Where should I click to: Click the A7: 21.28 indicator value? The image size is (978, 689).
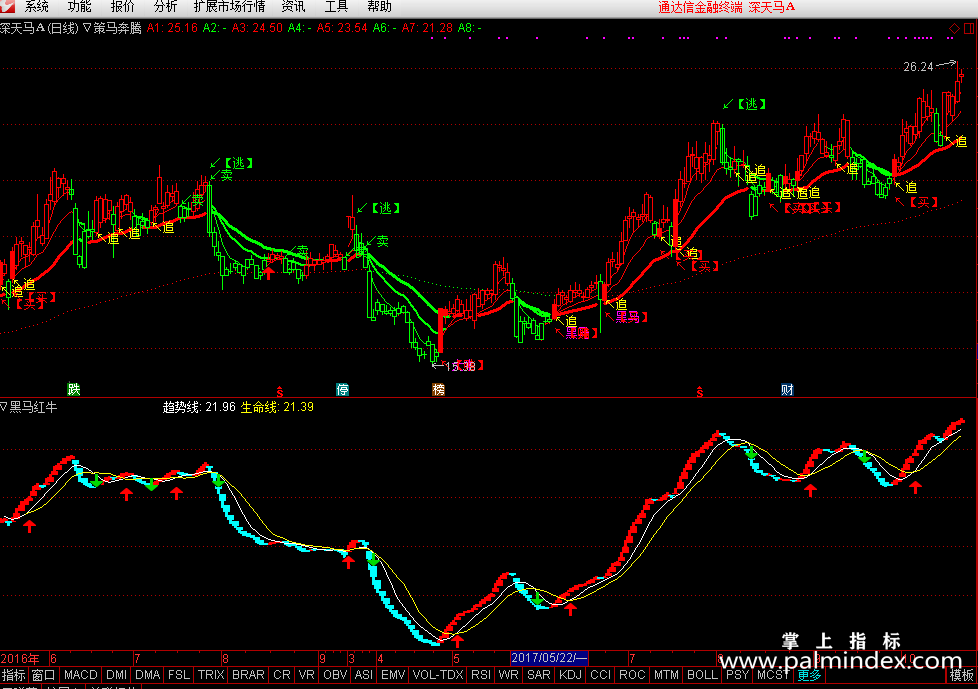click(427, 28)
